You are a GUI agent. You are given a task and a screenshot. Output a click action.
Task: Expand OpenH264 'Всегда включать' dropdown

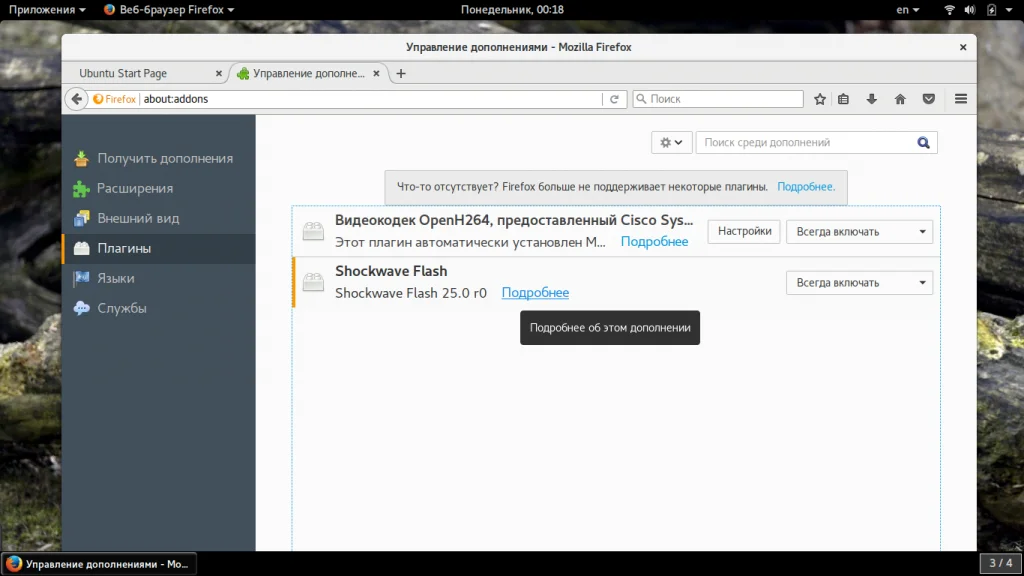point(859,232)
